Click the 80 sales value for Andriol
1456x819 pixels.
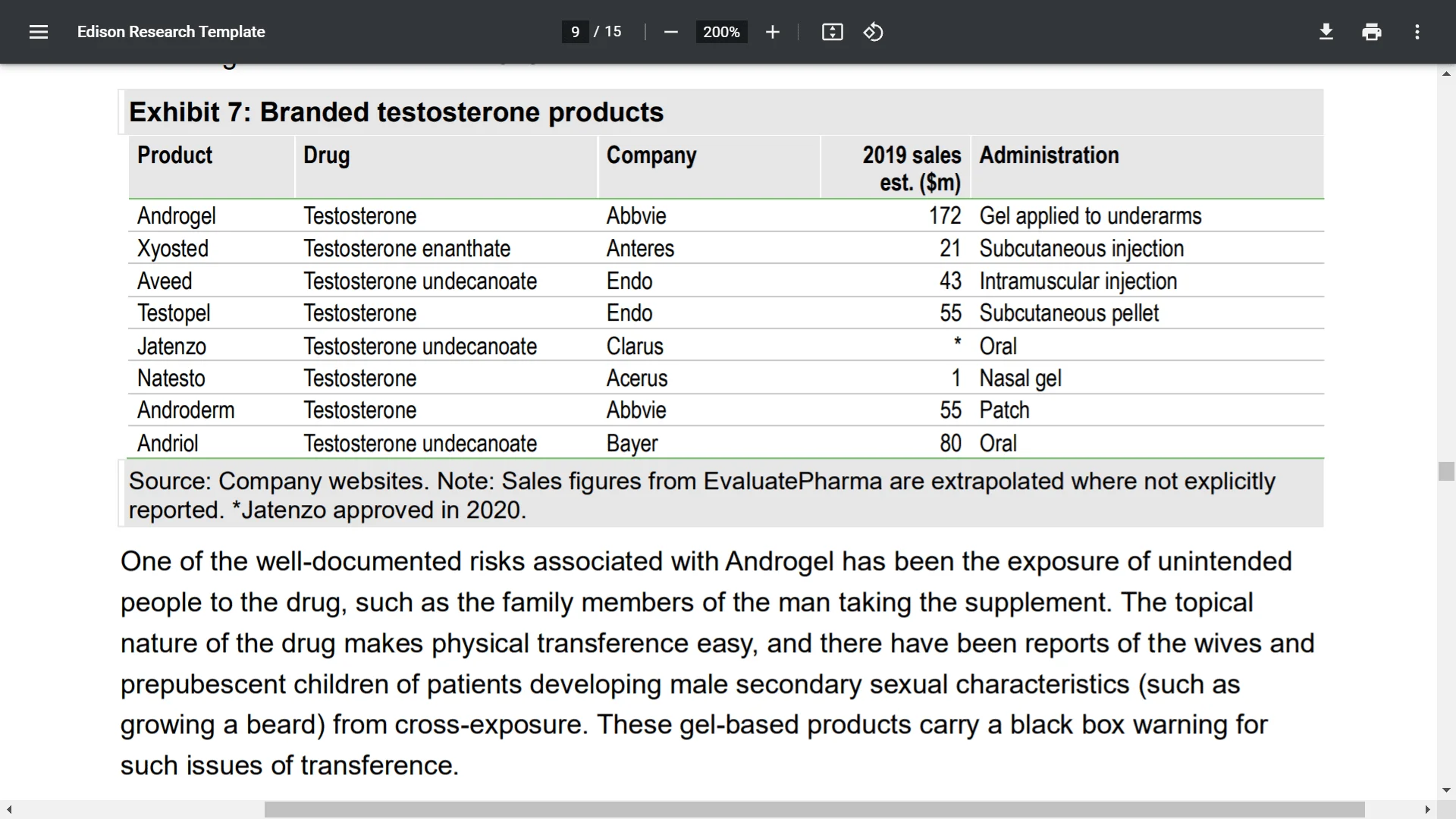[950, 444]
